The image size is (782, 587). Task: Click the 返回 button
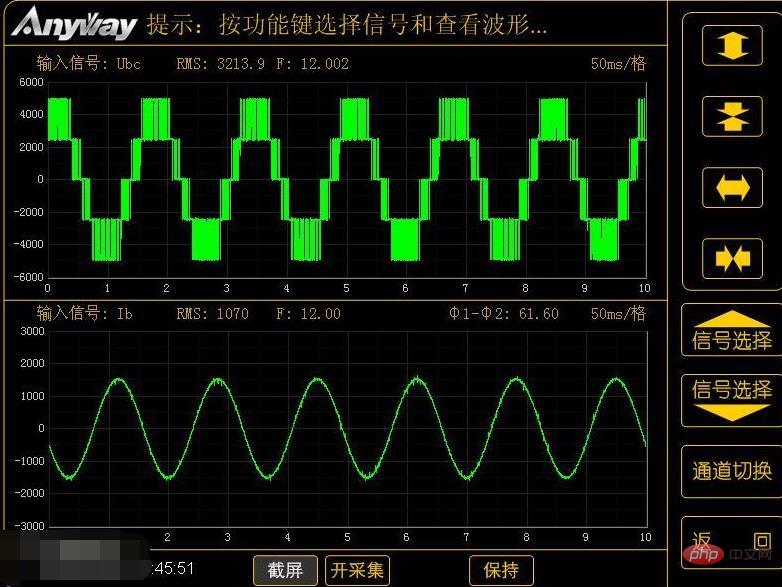pos(732,543)
